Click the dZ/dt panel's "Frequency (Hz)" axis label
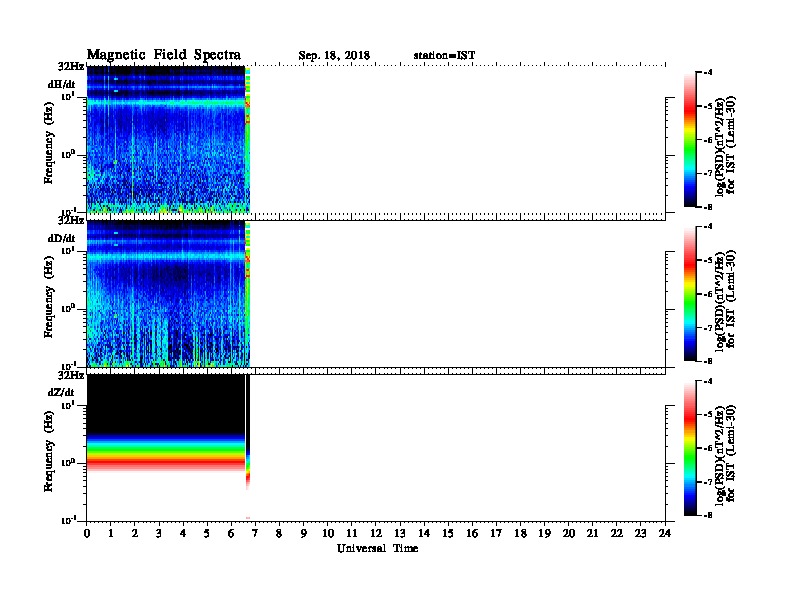 pyautogui.click(x=48, y=451)
